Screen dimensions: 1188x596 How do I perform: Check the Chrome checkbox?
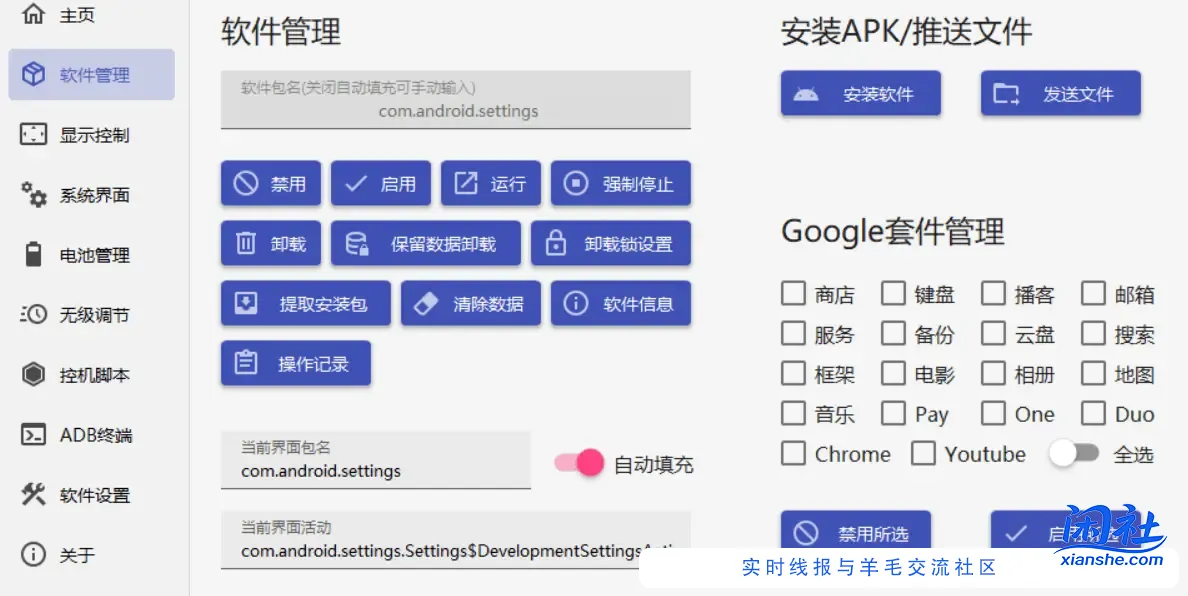pos(793,453)
